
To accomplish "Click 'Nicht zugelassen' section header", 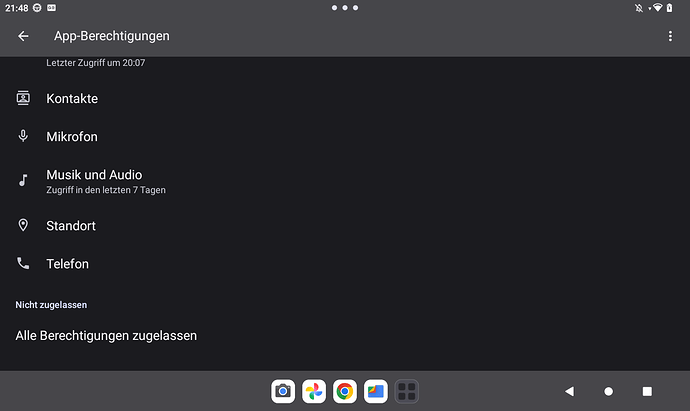I will 51,305.
